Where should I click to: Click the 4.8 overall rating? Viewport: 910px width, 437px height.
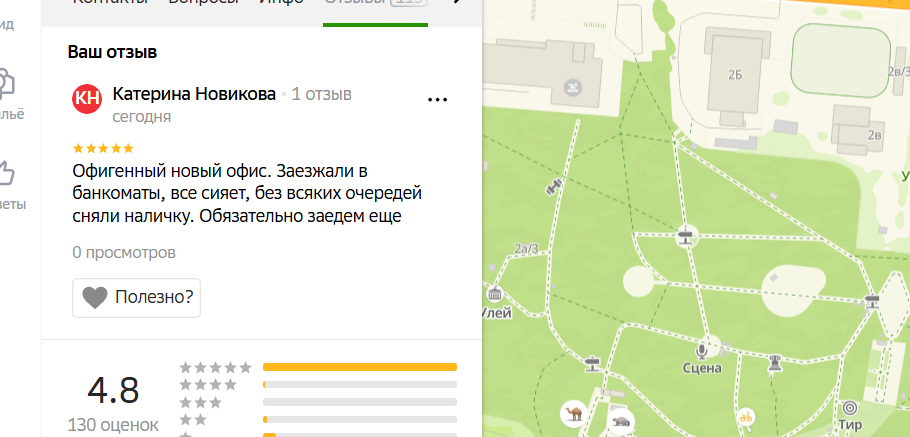(113, 390)
